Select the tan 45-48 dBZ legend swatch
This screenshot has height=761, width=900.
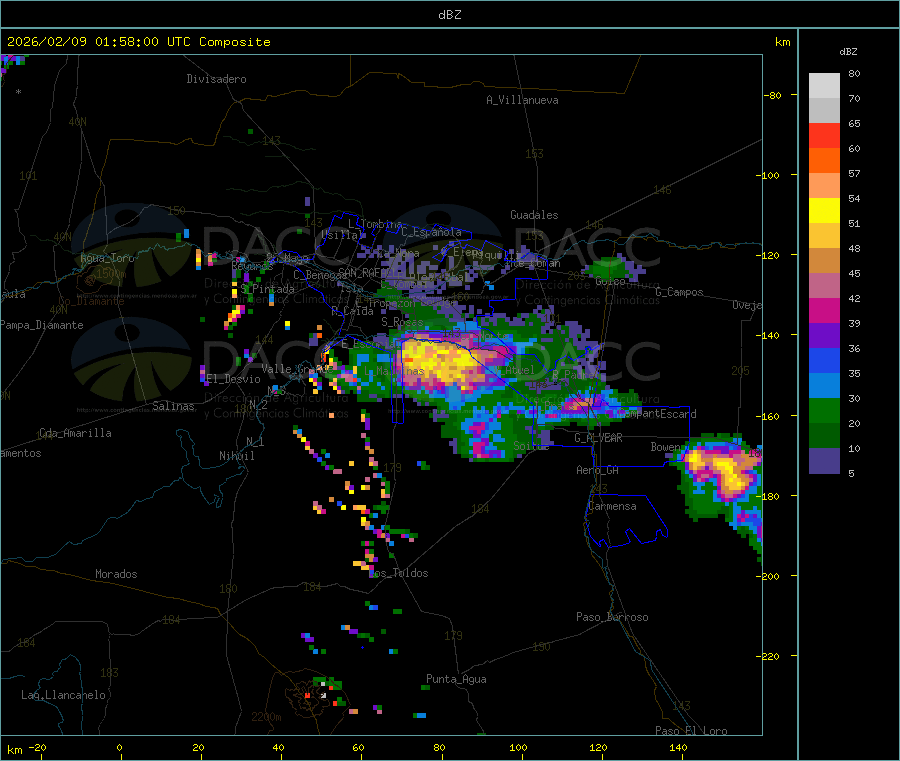[824, 261]
